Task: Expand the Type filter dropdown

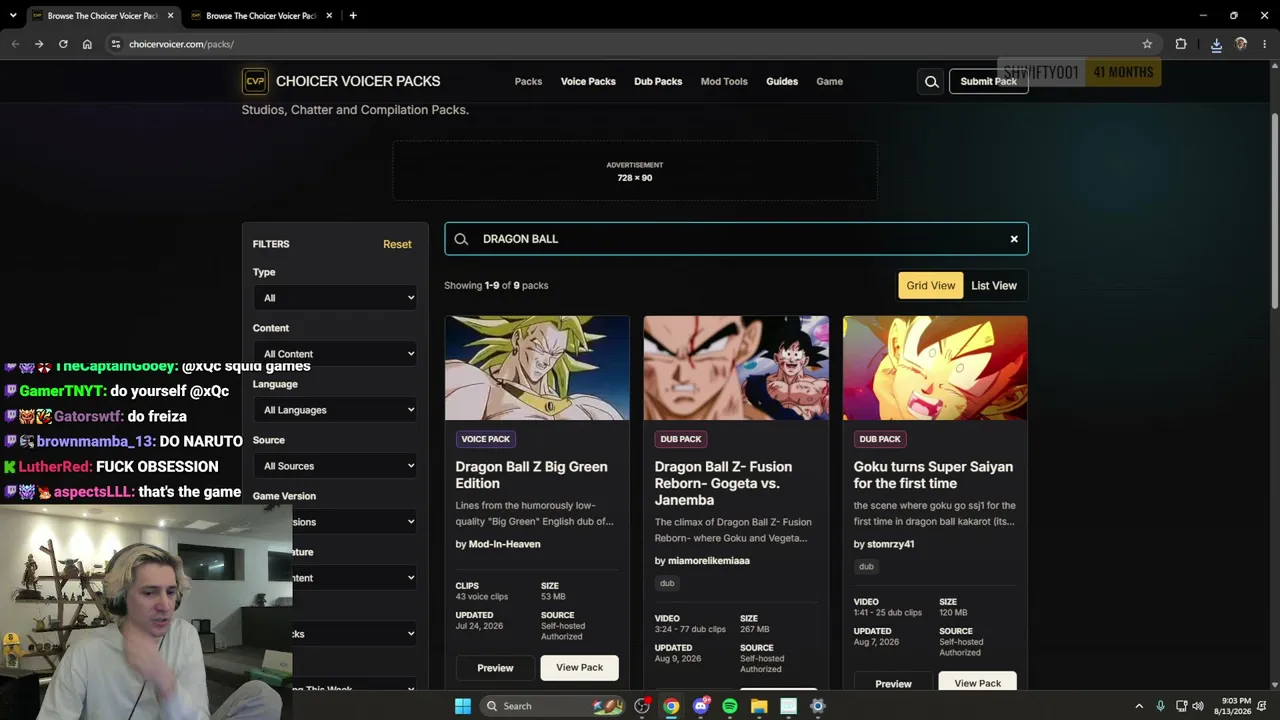Action: tap(335, 298)
